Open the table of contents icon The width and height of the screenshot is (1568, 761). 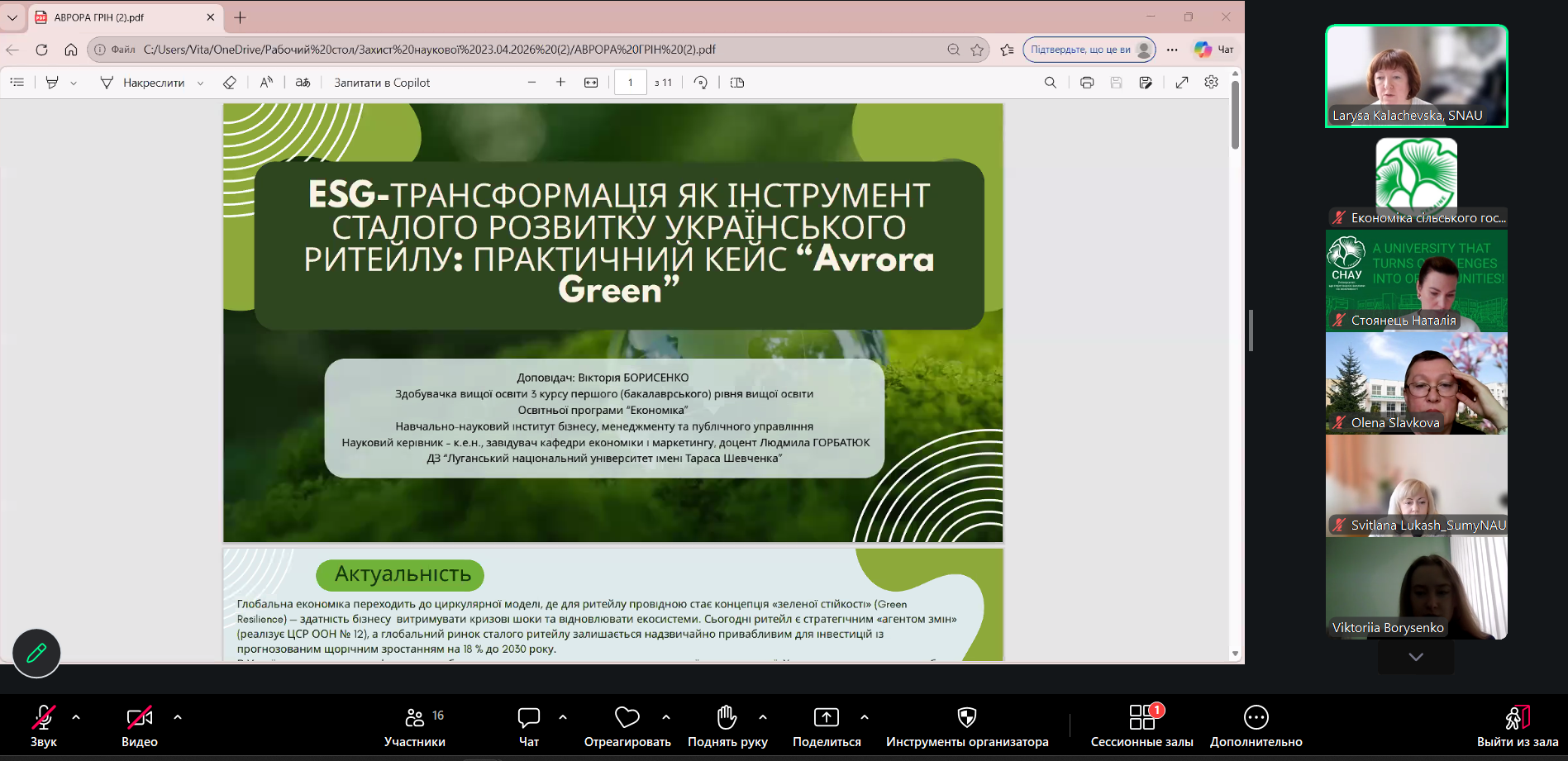tap(17, 83)
